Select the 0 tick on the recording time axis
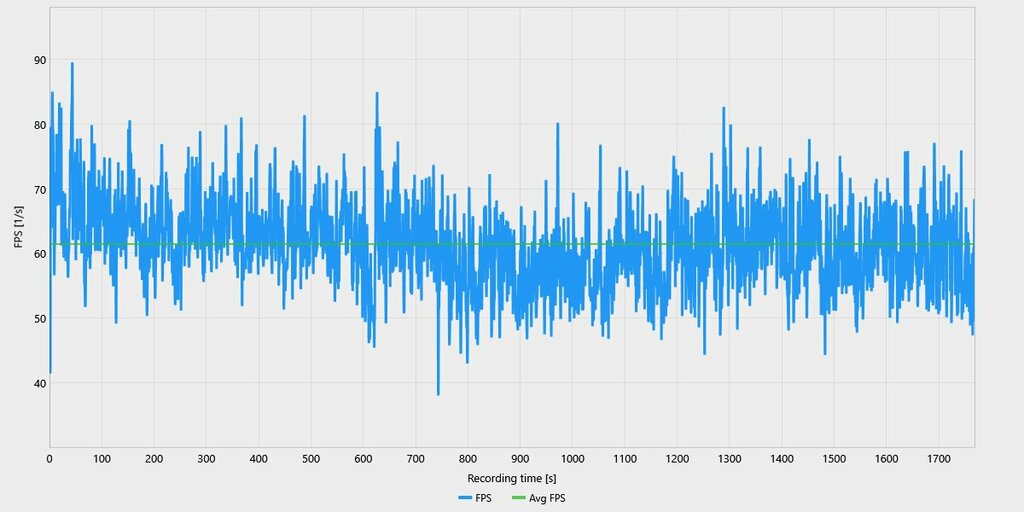Screen dimensions: 1024x512 [x=50, y=459]
